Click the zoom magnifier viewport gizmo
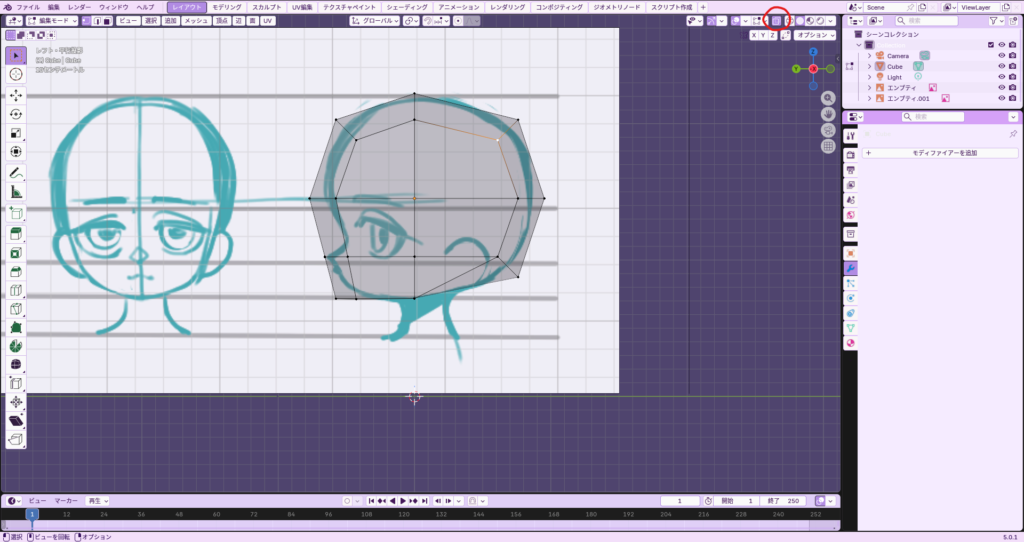Viewport: 1024px width, 542px height. coord(828,98)
